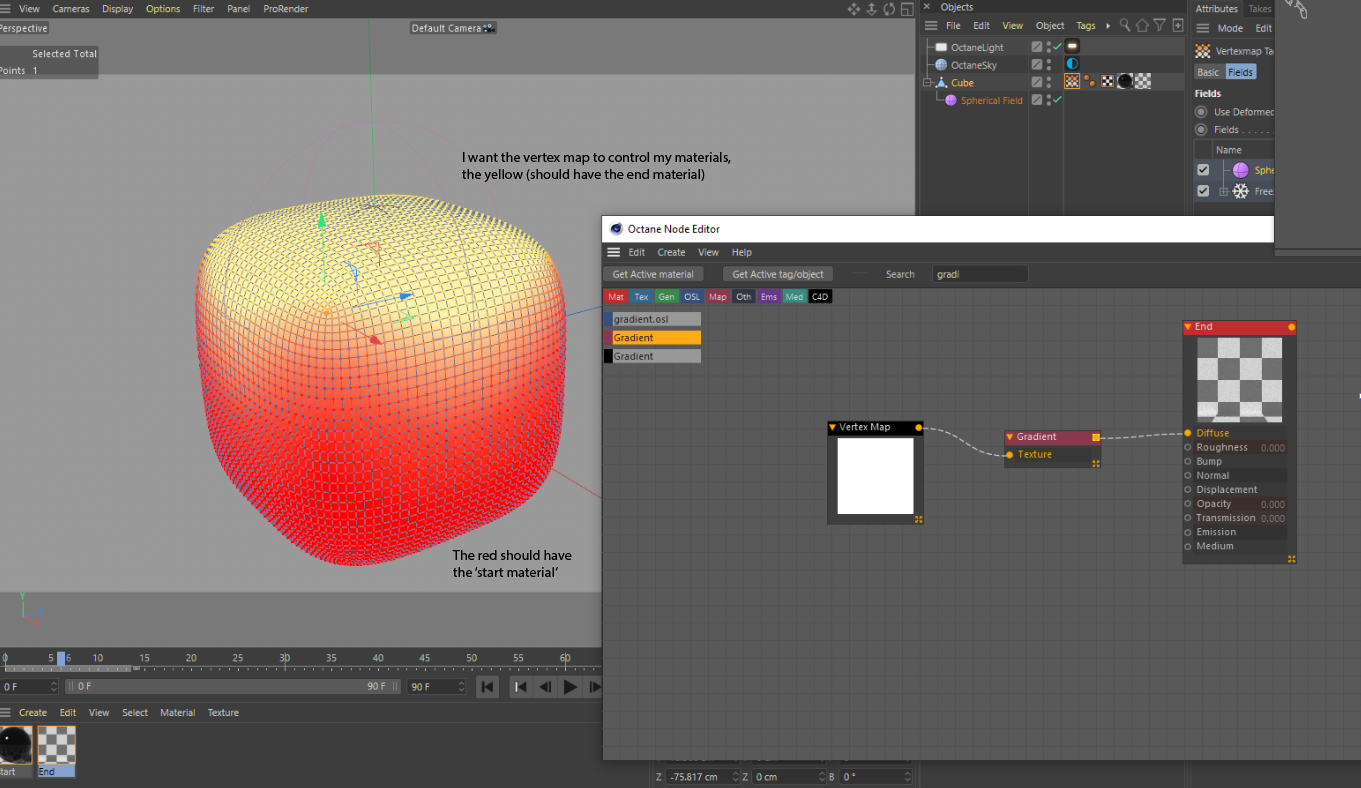Image resolution: width=1361 pixels, height=788 pixels.
Task: Click the viewport rotate camera icon
Action: coord(888,9)
